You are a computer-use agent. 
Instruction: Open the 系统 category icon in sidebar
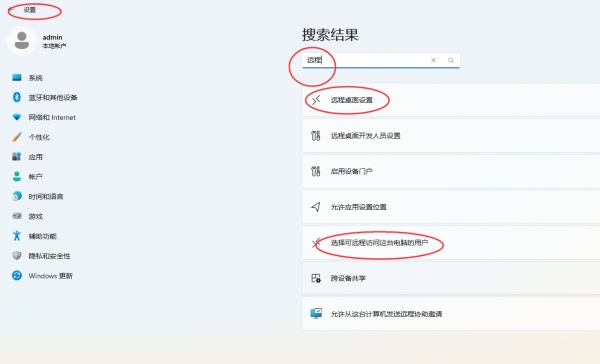click(17, 78)
